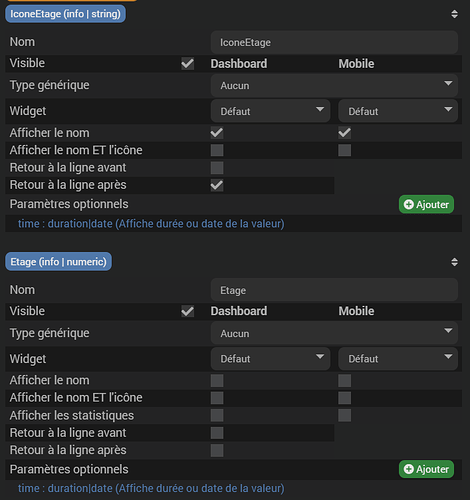Open Mobile Widget dropdown for Etage

coord(398,359)
